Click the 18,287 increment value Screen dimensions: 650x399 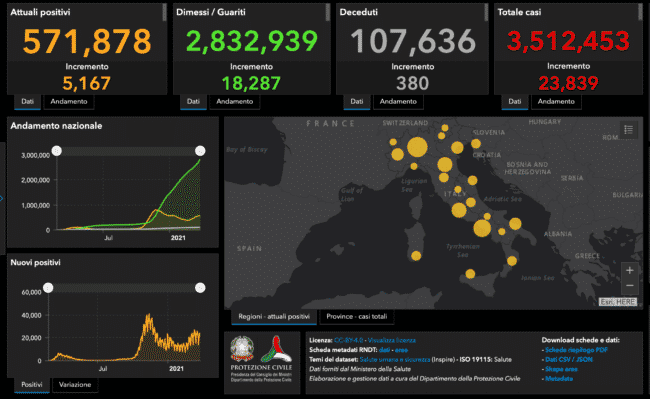[251, 83]
